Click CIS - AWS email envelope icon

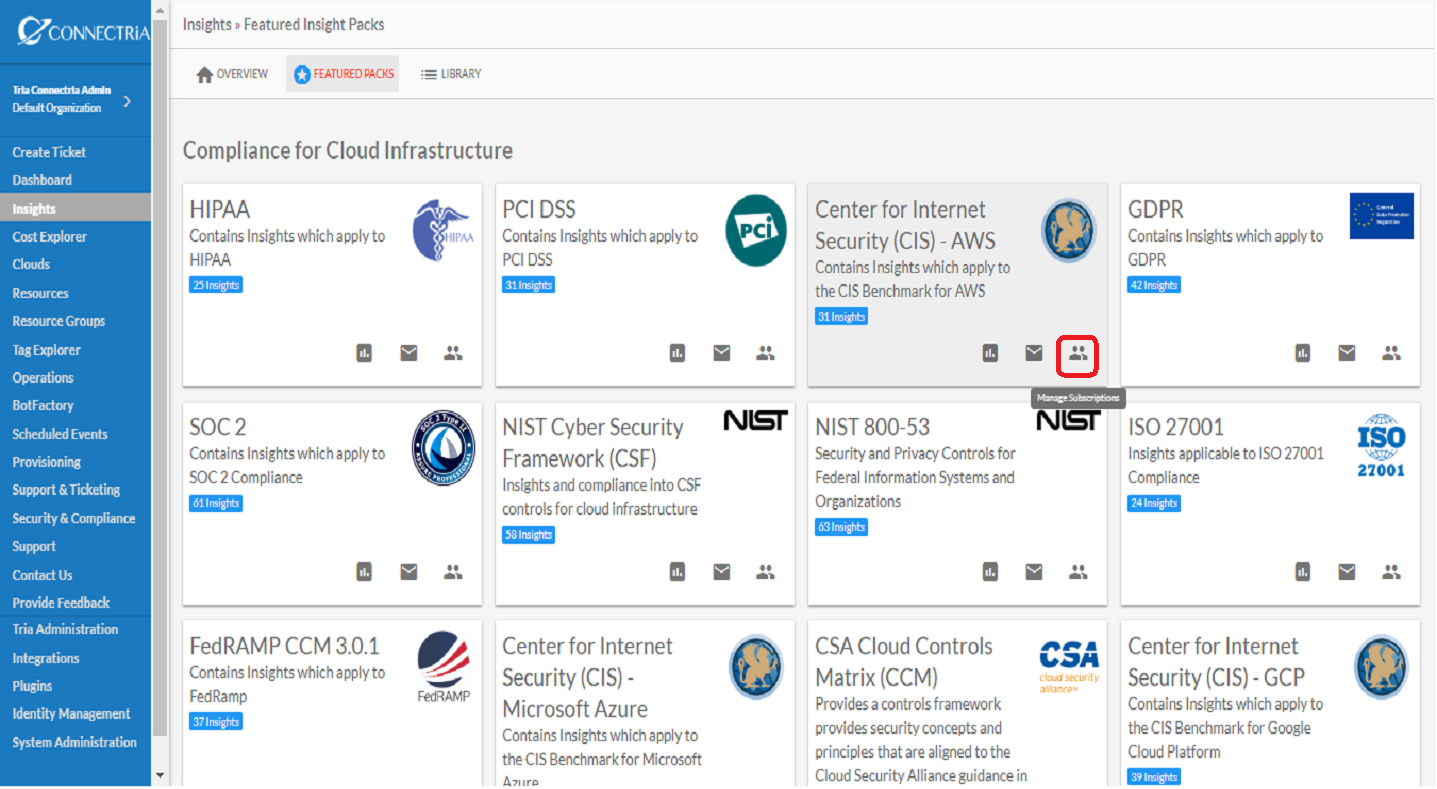click(x=1034, y=352)
